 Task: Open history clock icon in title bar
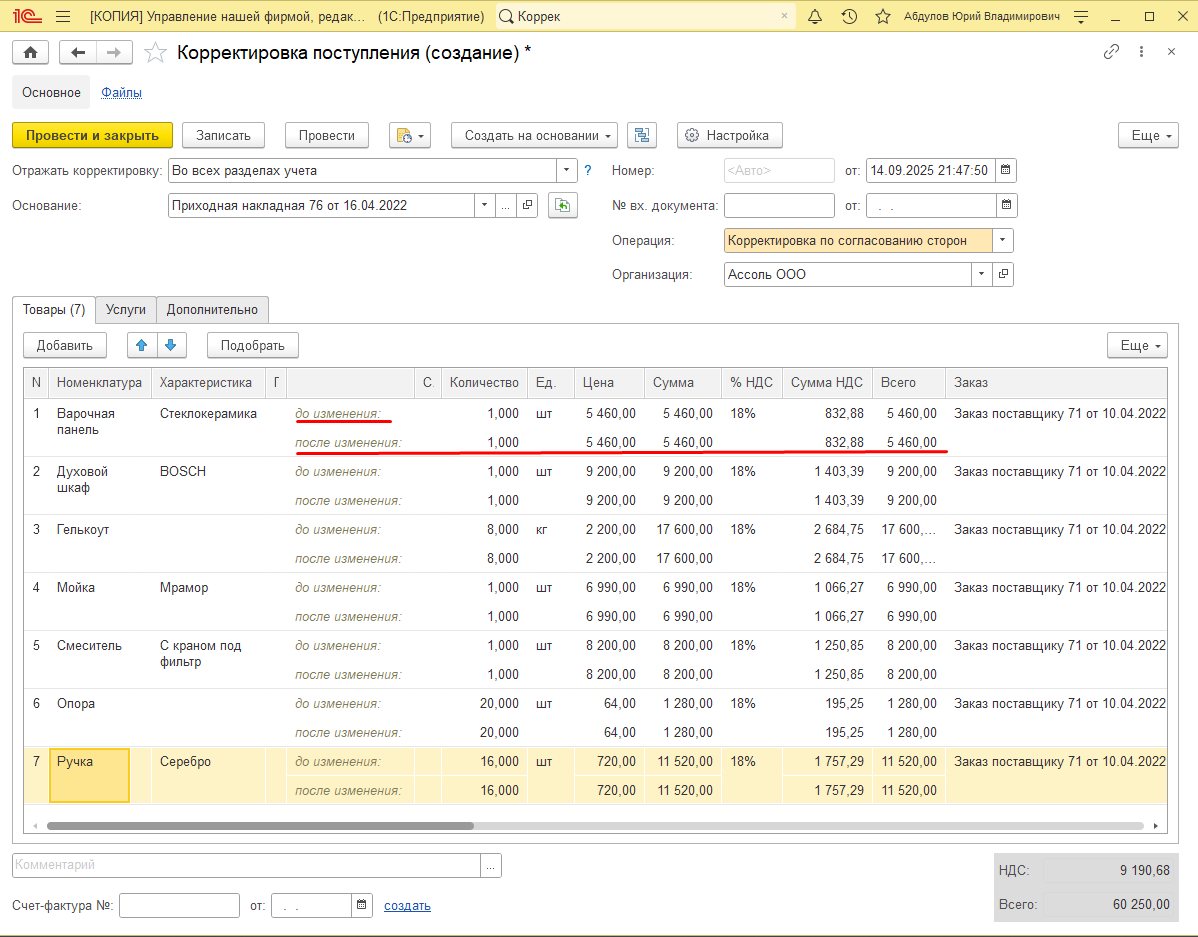coord(849,16)
